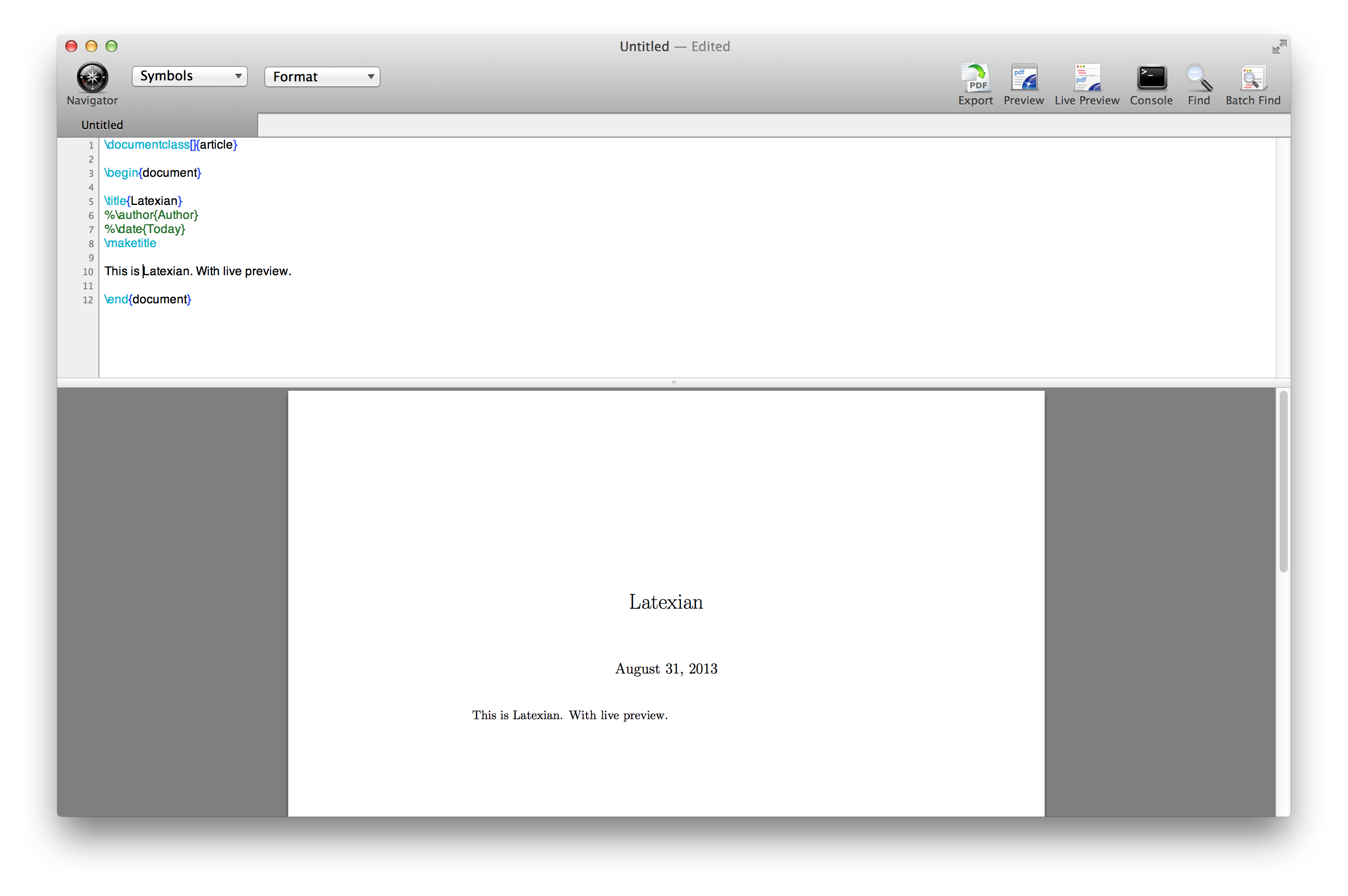Enter full screen with the arrows icon
This screenshot has width=1348, height=896.
(x=1279, y=46)
